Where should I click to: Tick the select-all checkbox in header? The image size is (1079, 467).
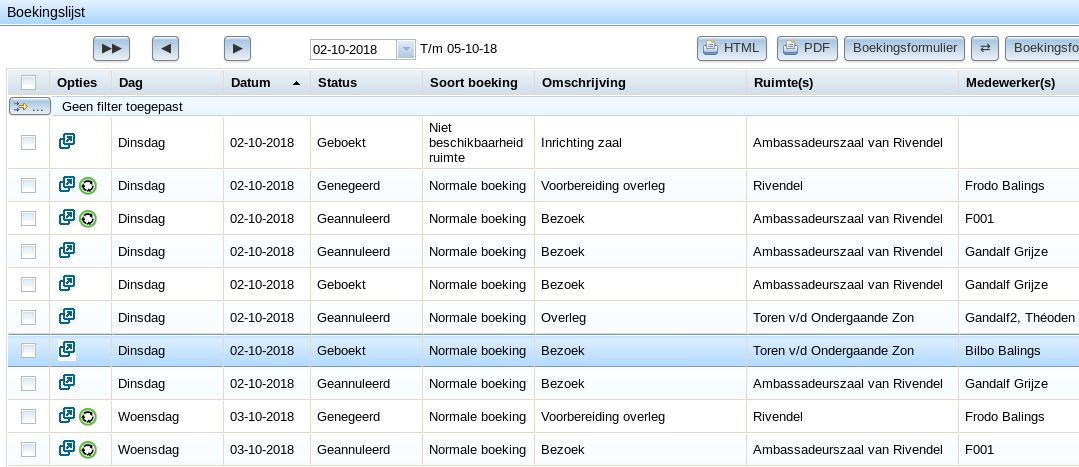click(x=28, y=83)
